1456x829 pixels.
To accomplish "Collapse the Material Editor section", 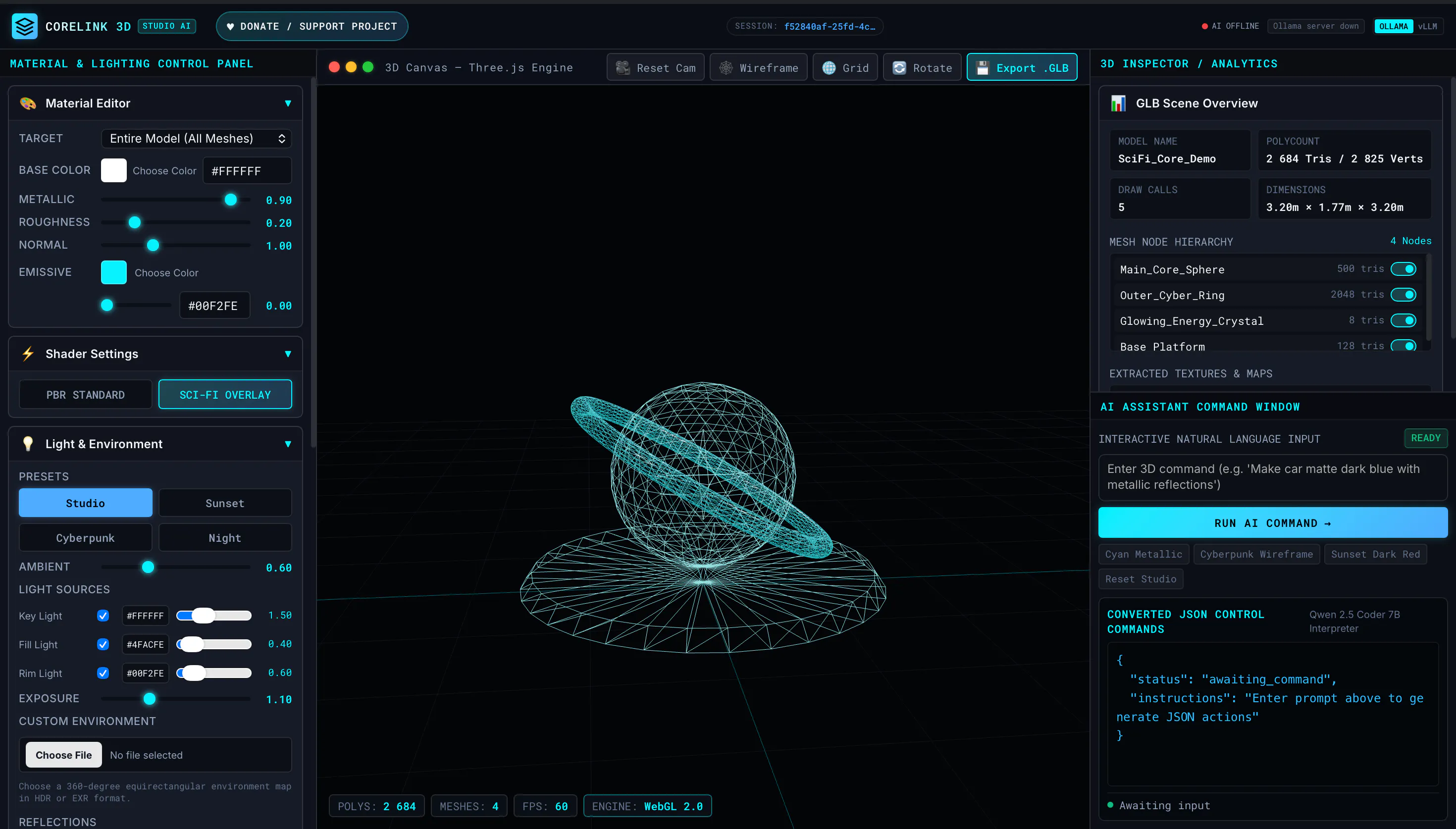I will pyautogui.click(x=288, y=103).
